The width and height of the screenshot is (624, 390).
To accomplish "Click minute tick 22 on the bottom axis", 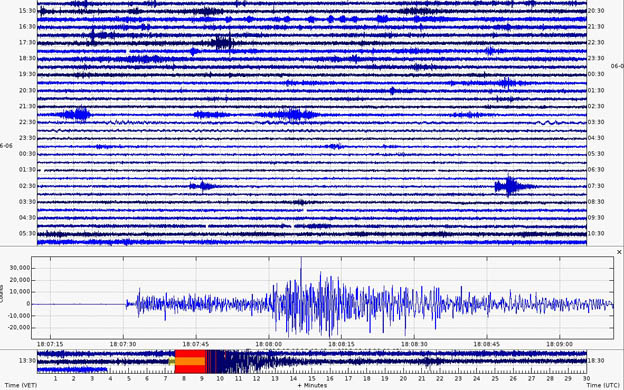I will tap(440, 378).
